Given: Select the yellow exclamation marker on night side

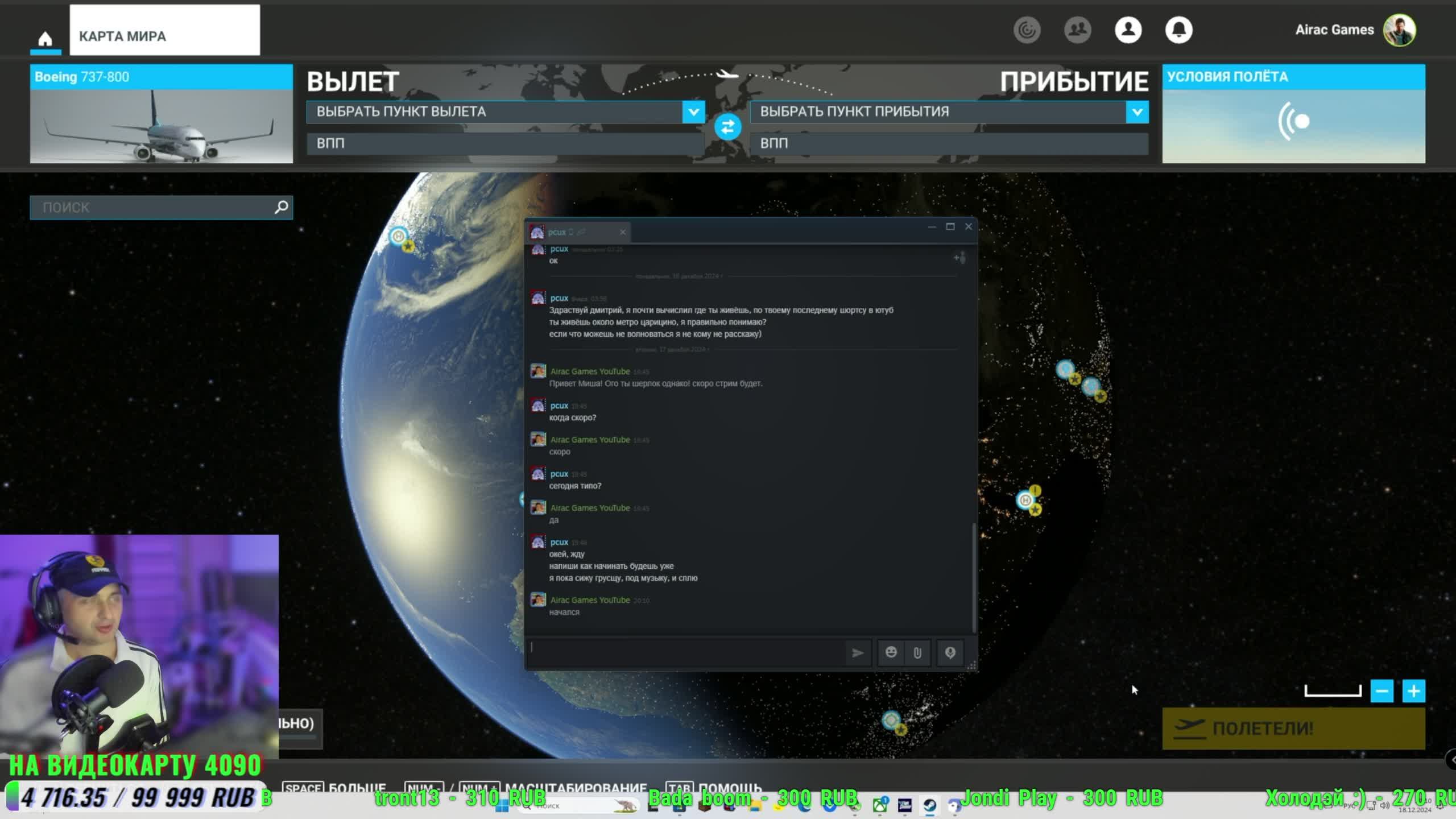Looking at the screenshot, I should [1035, 490].
